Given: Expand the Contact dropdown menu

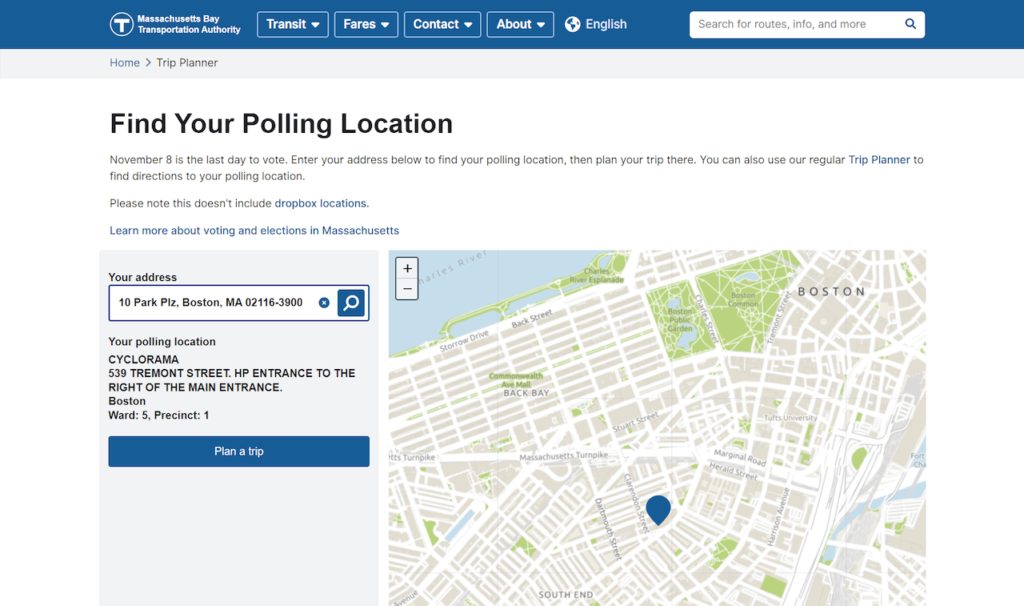Looking at the screenshot, I should [x=442, y=24].
